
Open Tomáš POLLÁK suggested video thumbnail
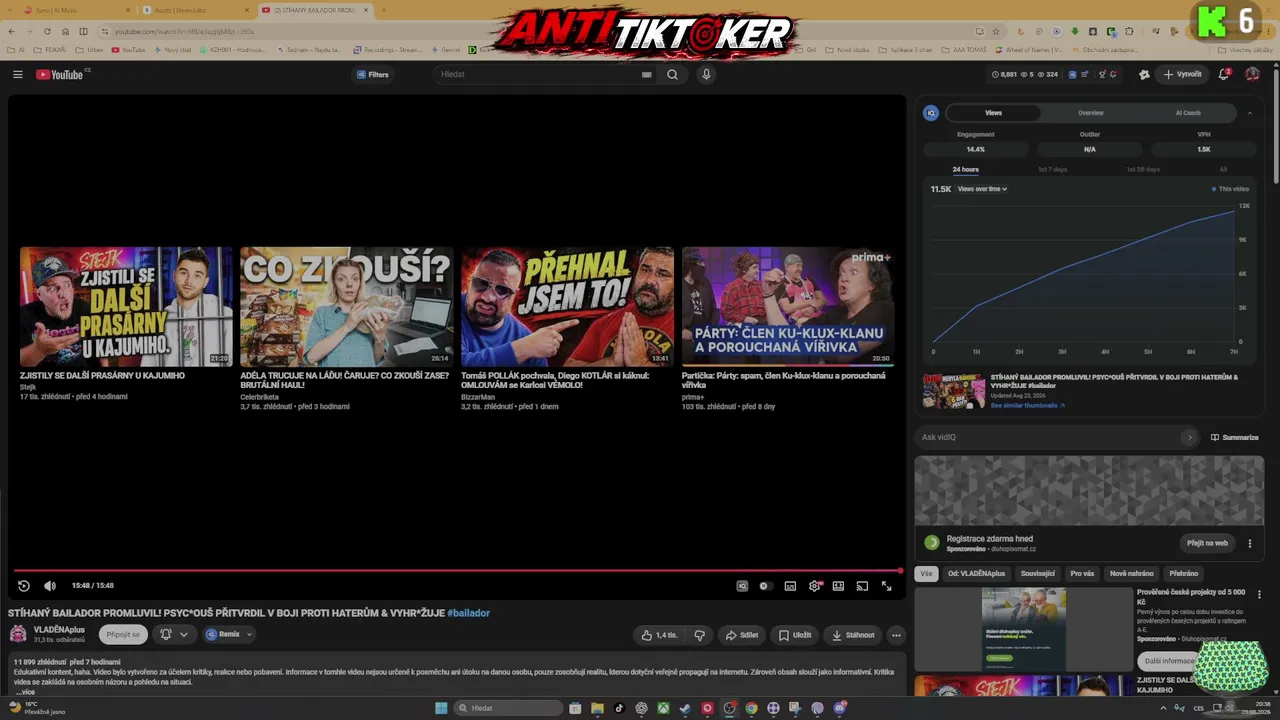pyautogui.click(x=567, y=307)
